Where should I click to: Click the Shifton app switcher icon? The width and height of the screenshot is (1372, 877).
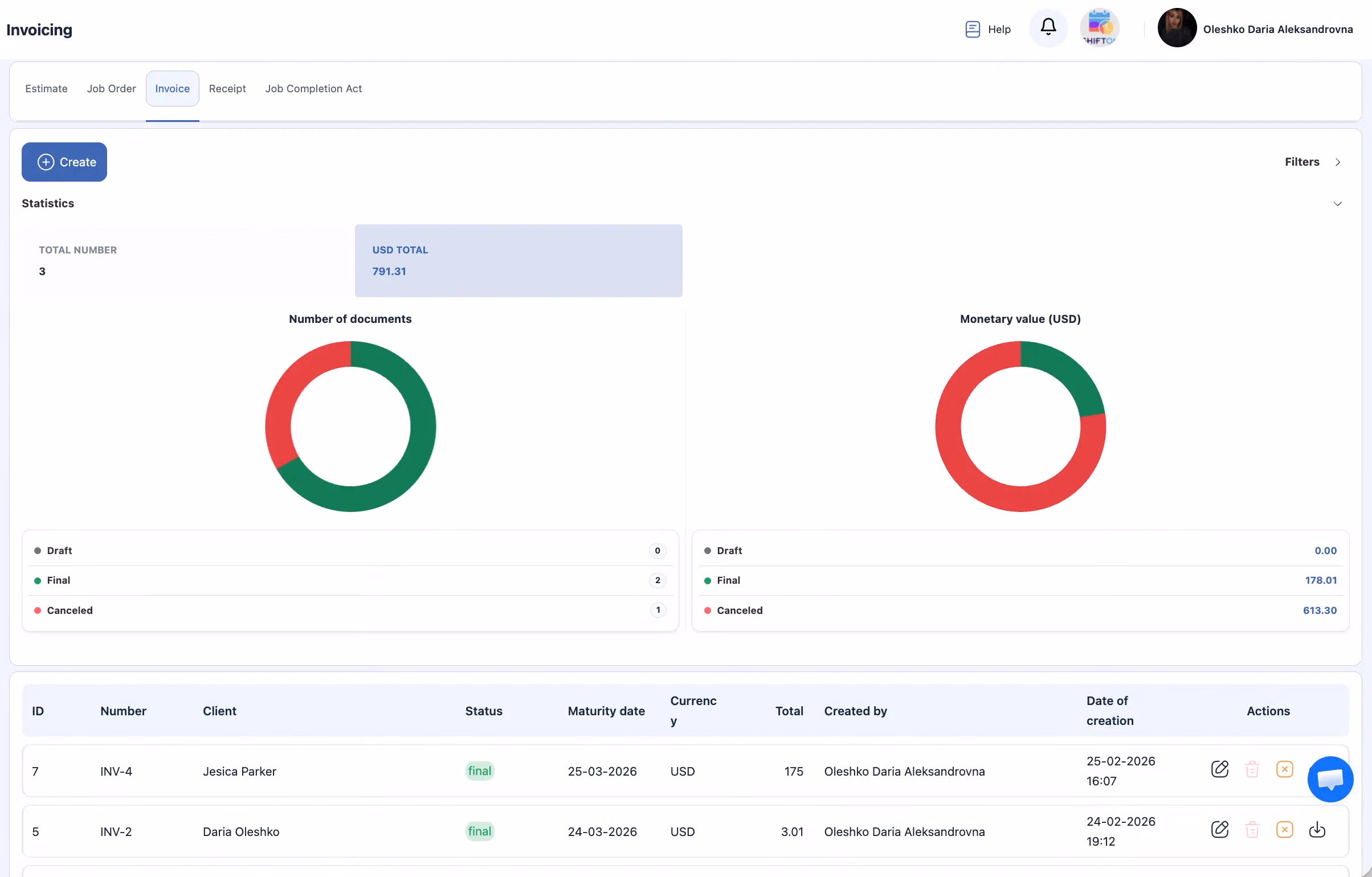tap(1099, 27)
